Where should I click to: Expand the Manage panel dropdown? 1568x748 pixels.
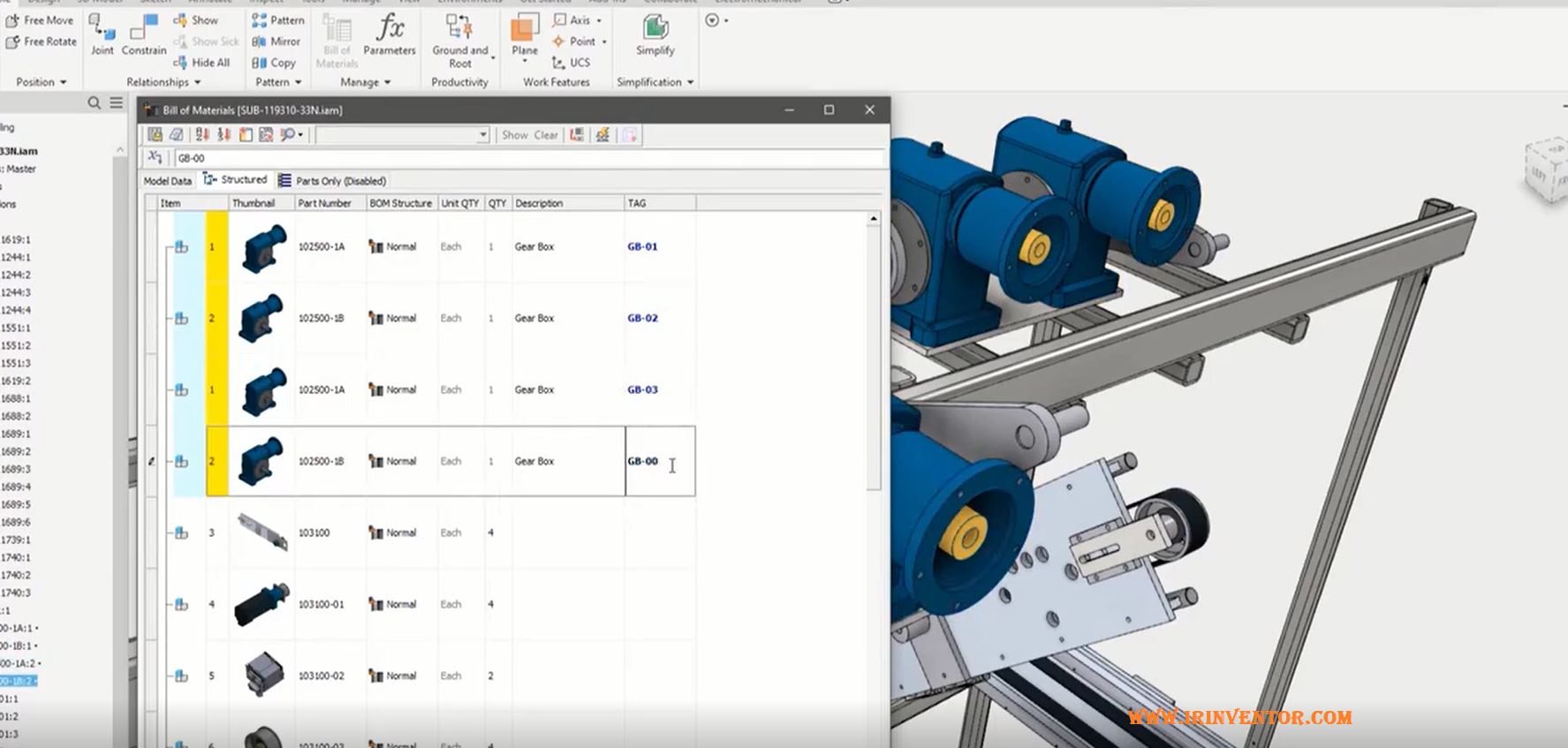point(387,82)
